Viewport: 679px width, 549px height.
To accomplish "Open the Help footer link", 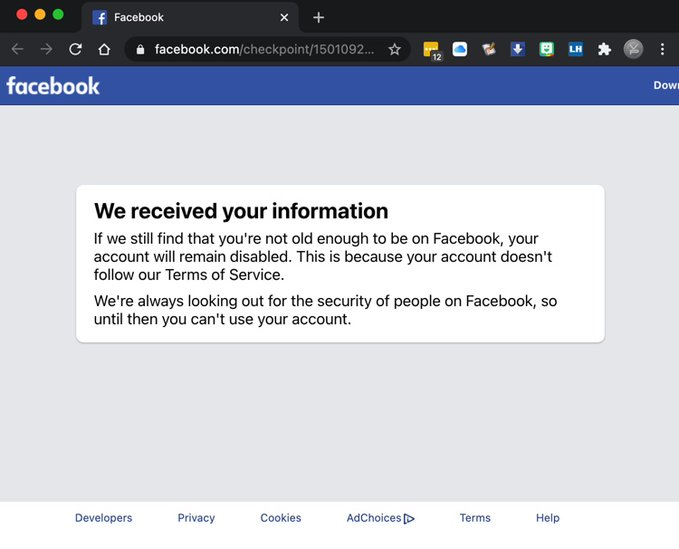I will point(548,518).
